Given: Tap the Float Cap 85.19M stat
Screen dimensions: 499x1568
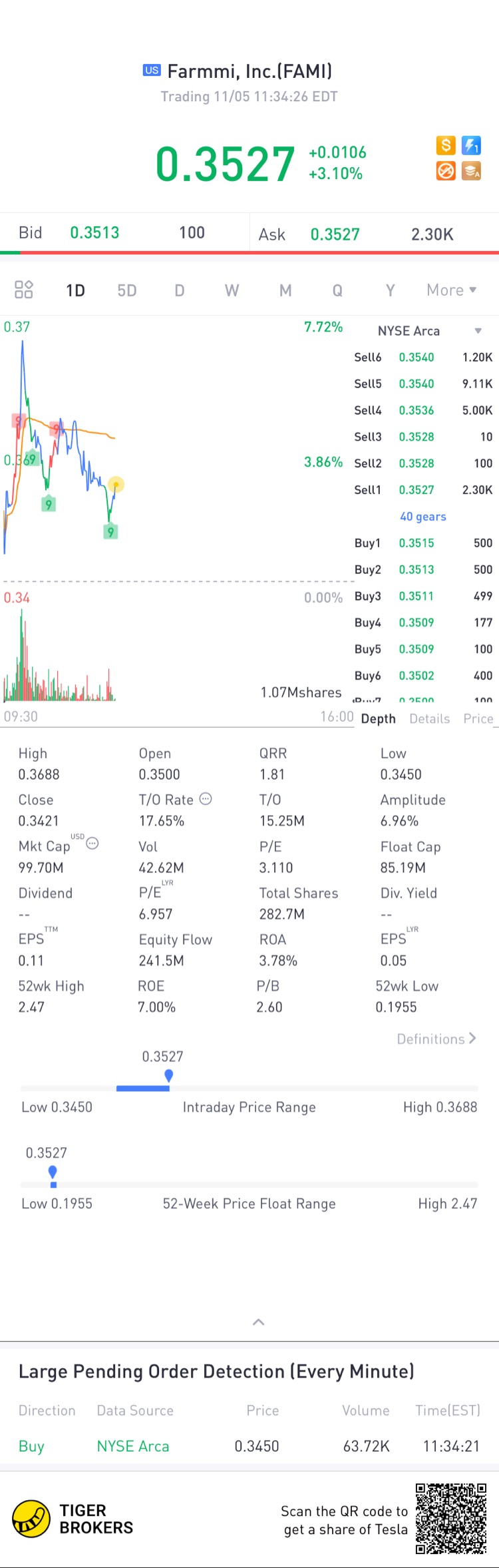Looking at the screenshot, I should 411,857.
